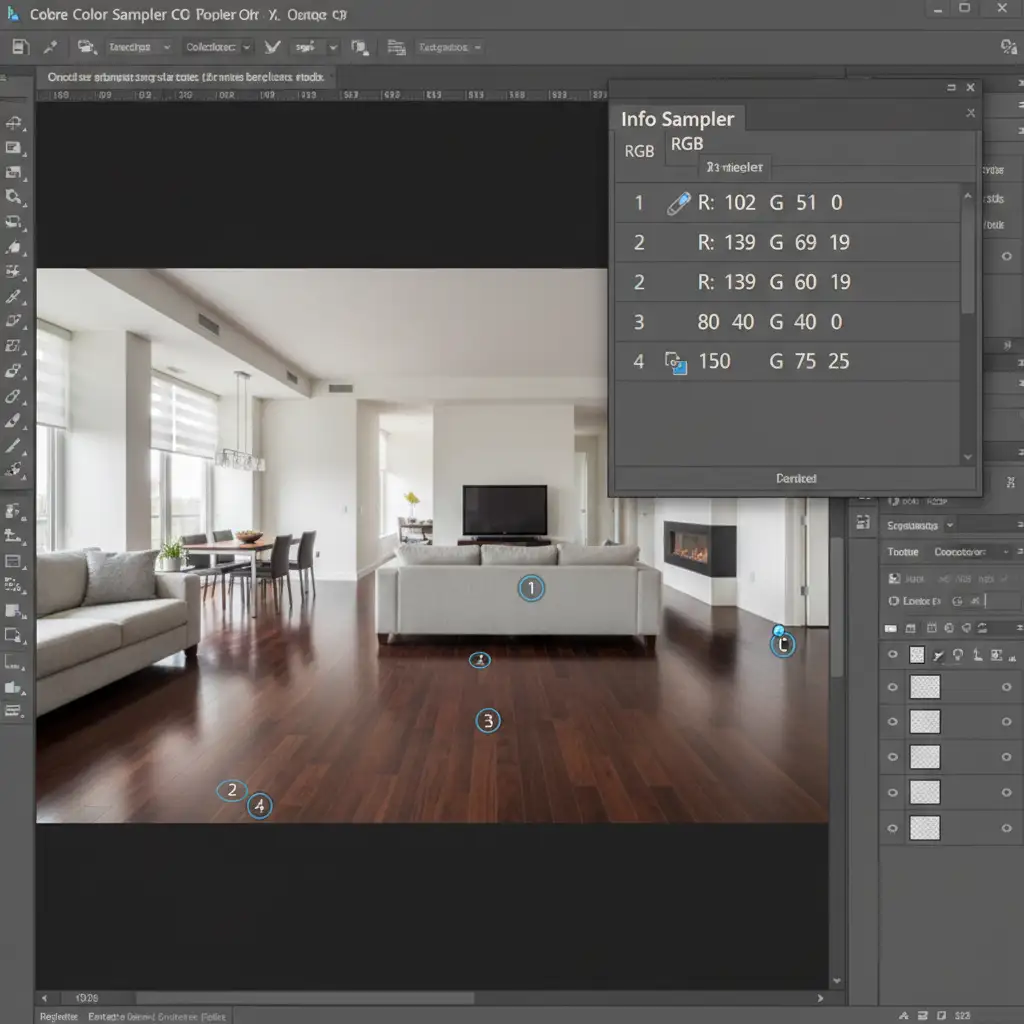Select the second RGB tab in Info panel
This screenshot has height=1024, width=1024.
point(687,144)
